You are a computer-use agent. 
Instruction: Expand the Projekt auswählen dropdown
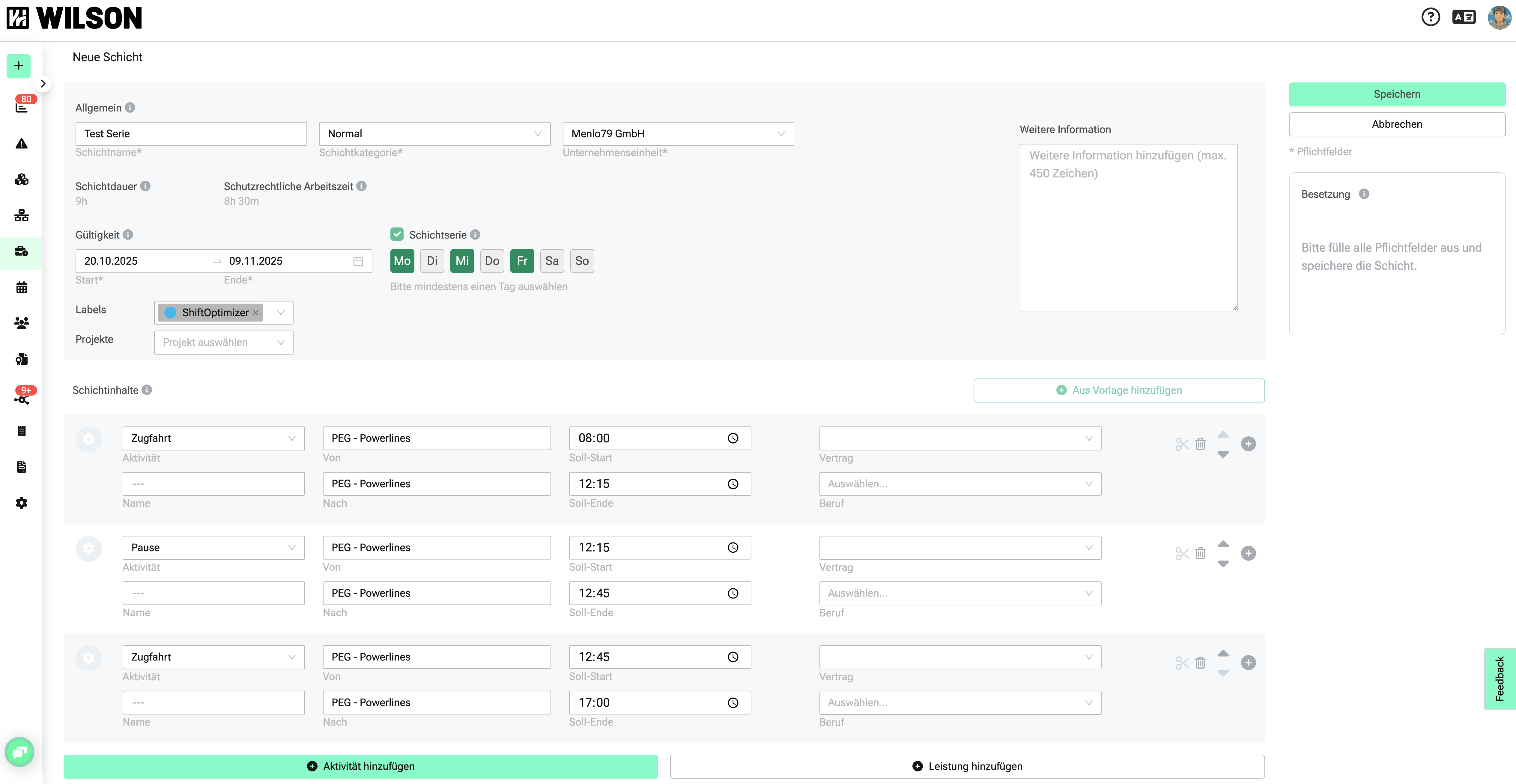[x=224, y=342]
